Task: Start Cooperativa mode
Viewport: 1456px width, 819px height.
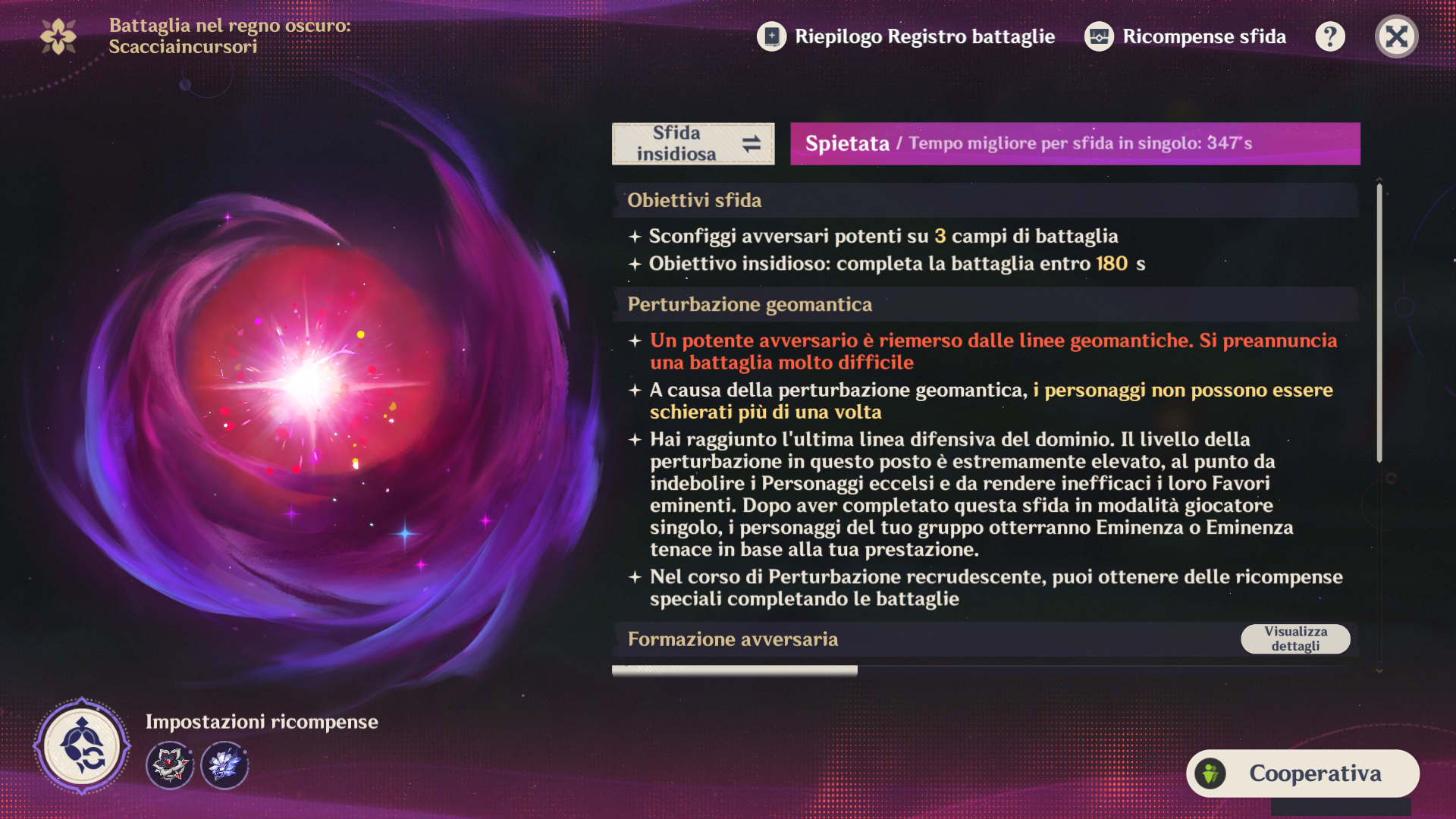Action: (x=1303, y=773)
